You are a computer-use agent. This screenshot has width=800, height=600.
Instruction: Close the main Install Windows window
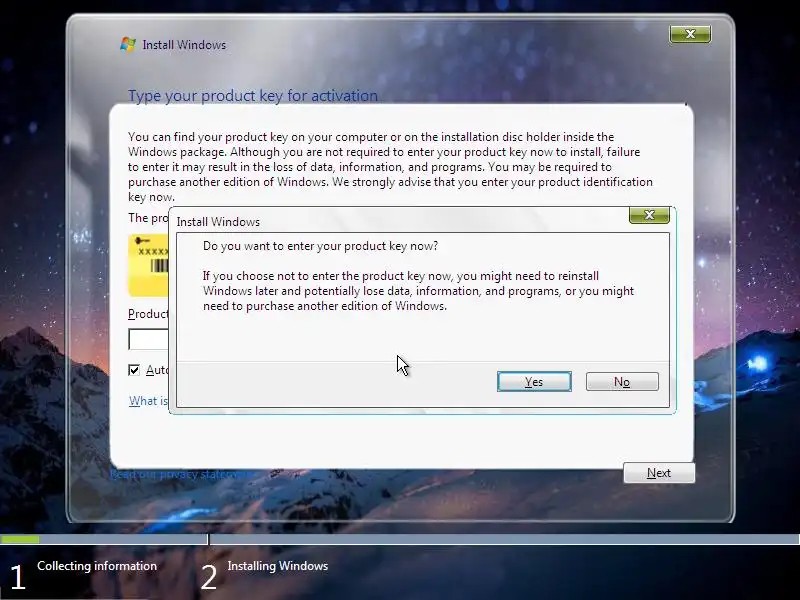point(690,34)
